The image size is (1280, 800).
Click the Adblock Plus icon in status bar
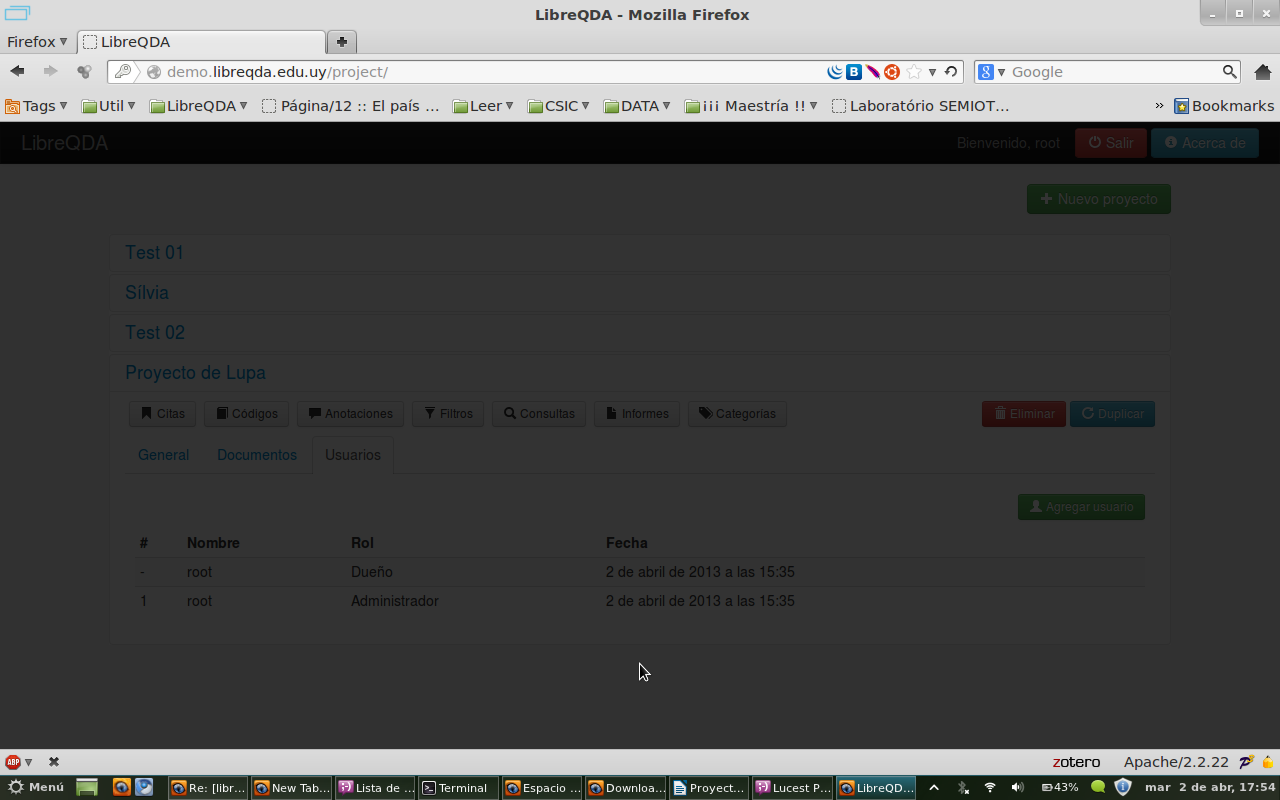[x=13, y=762]
